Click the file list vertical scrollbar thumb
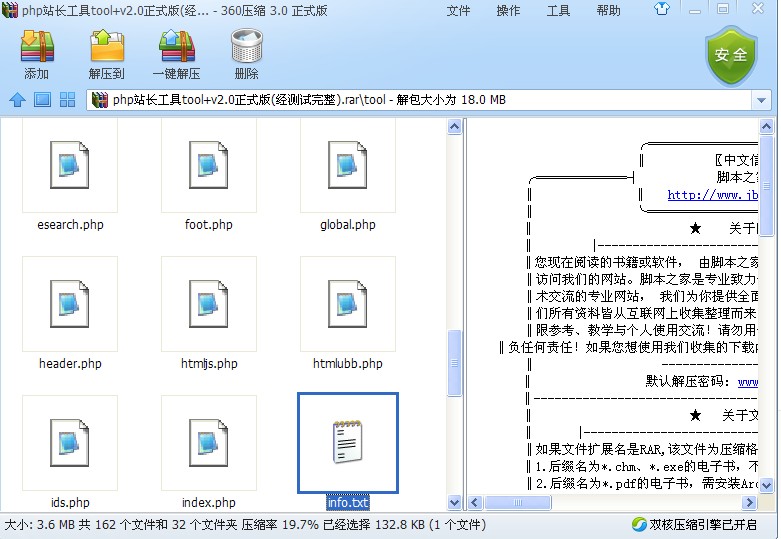 coord(454,362)
